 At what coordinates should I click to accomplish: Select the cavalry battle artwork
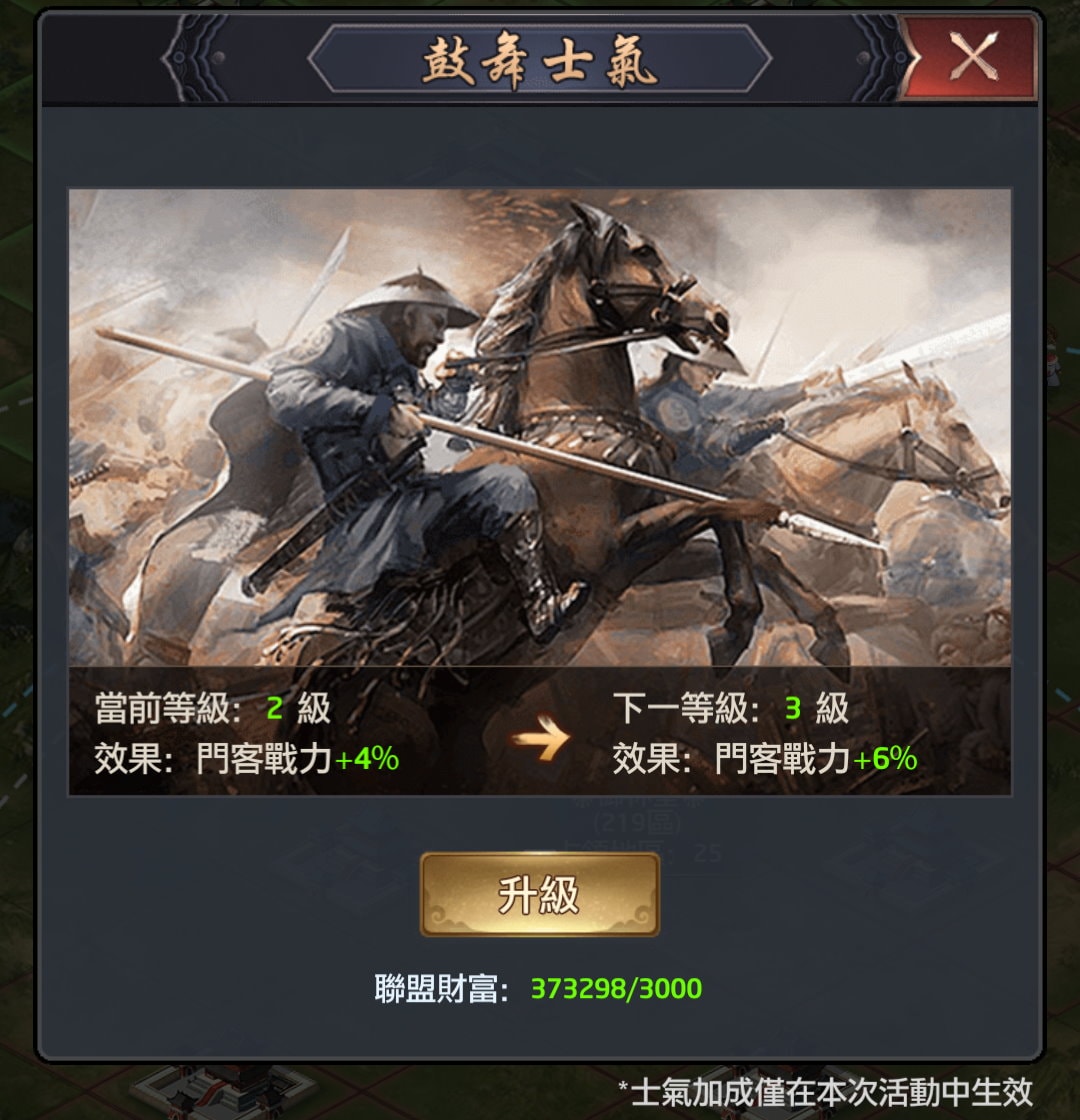pos(539,427)
